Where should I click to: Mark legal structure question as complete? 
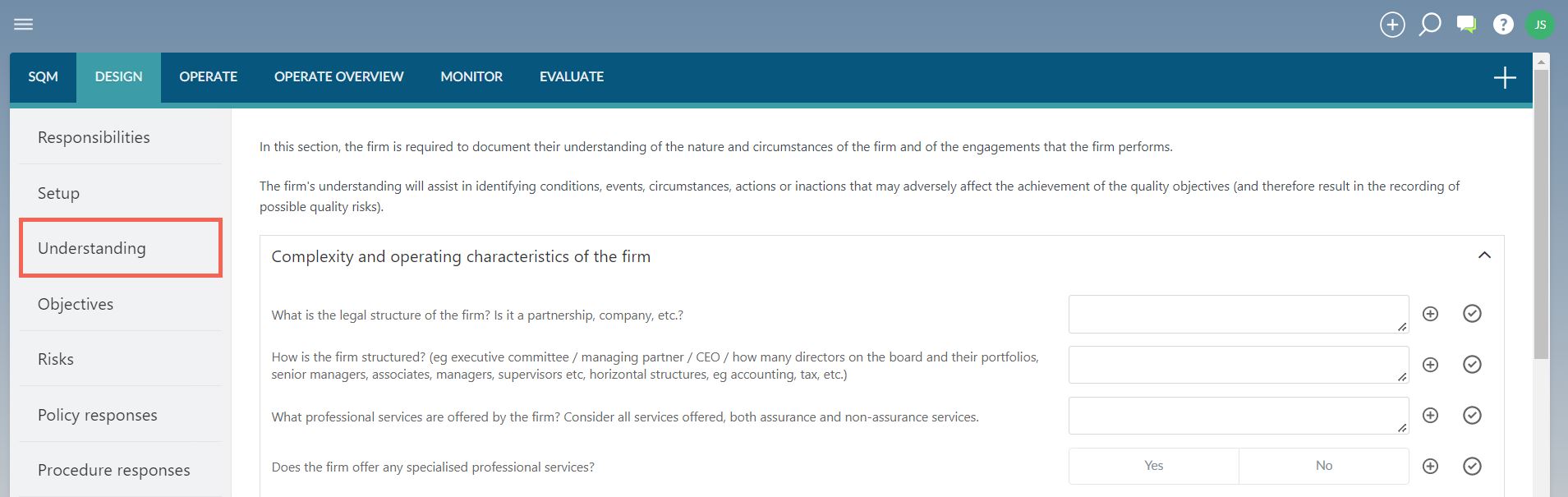pos(1472,314)
